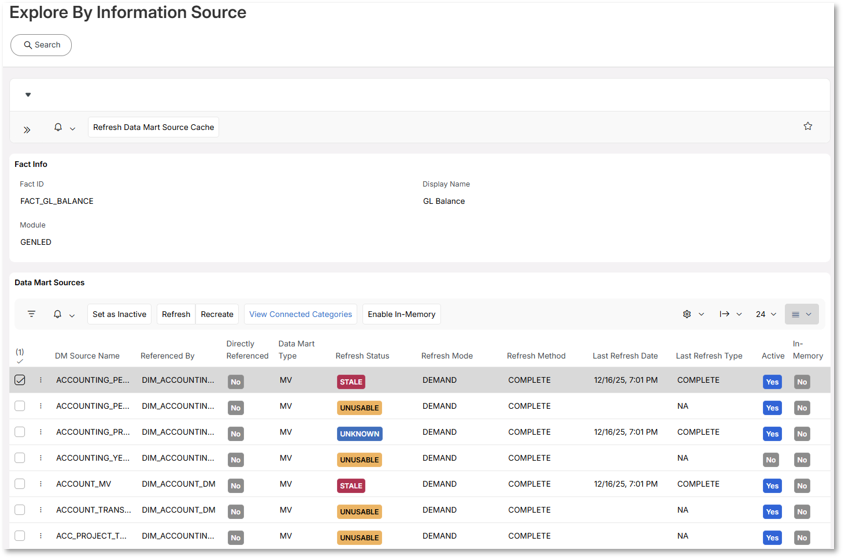Open row menu for ACC_PROJECT_T... row
Image resolution: width=843 pixels, height=558 pixels.
point(41,536)
